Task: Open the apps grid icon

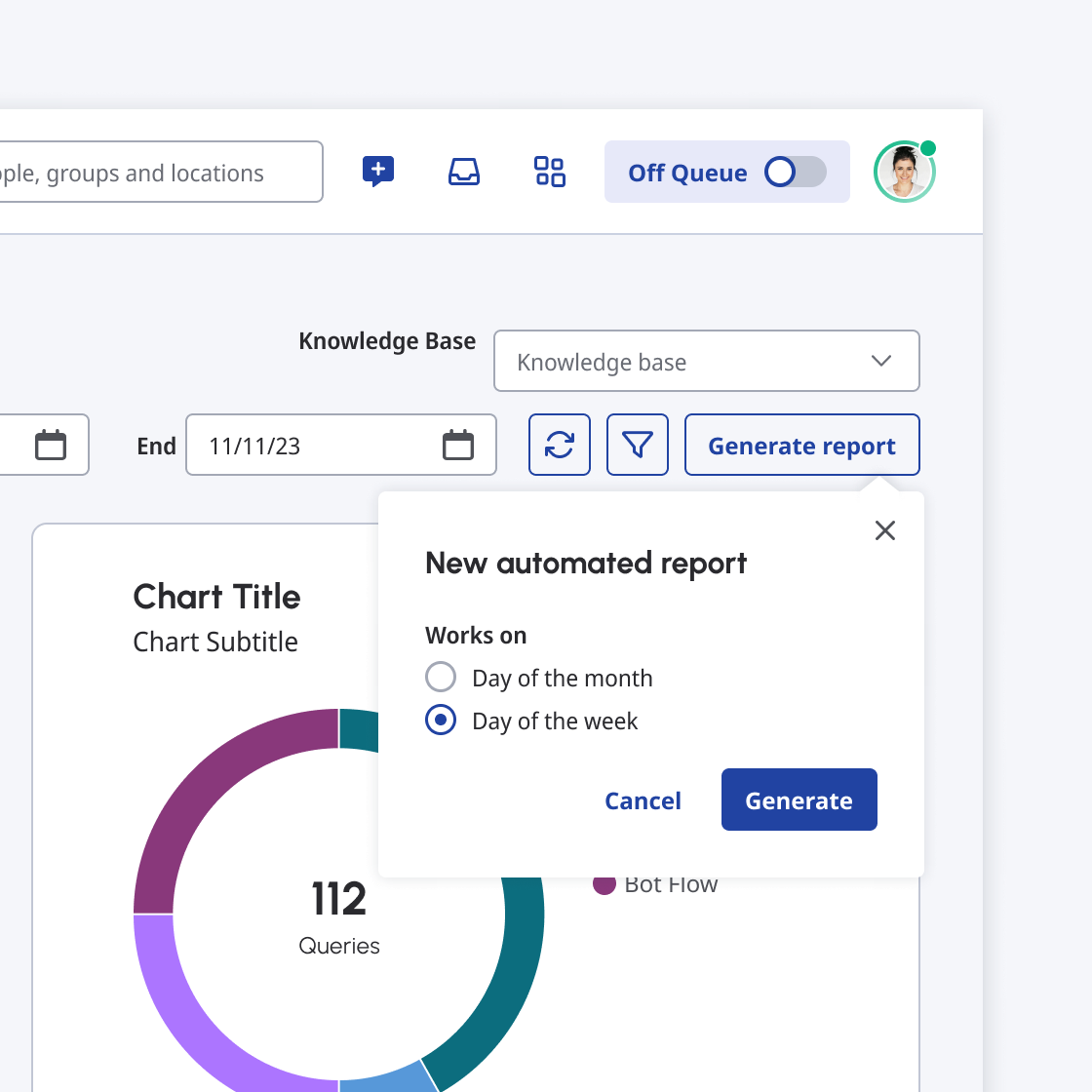Action: click(550, 172)
